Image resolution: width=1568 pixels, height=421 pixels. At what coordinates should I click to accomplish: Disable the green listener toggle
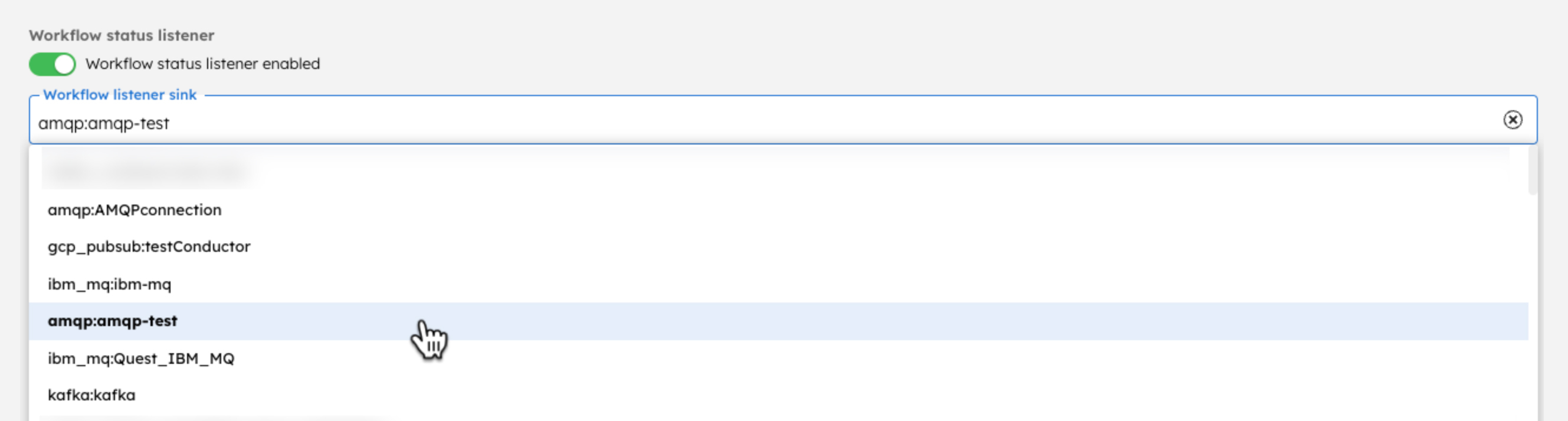click(x=53, y=64)
